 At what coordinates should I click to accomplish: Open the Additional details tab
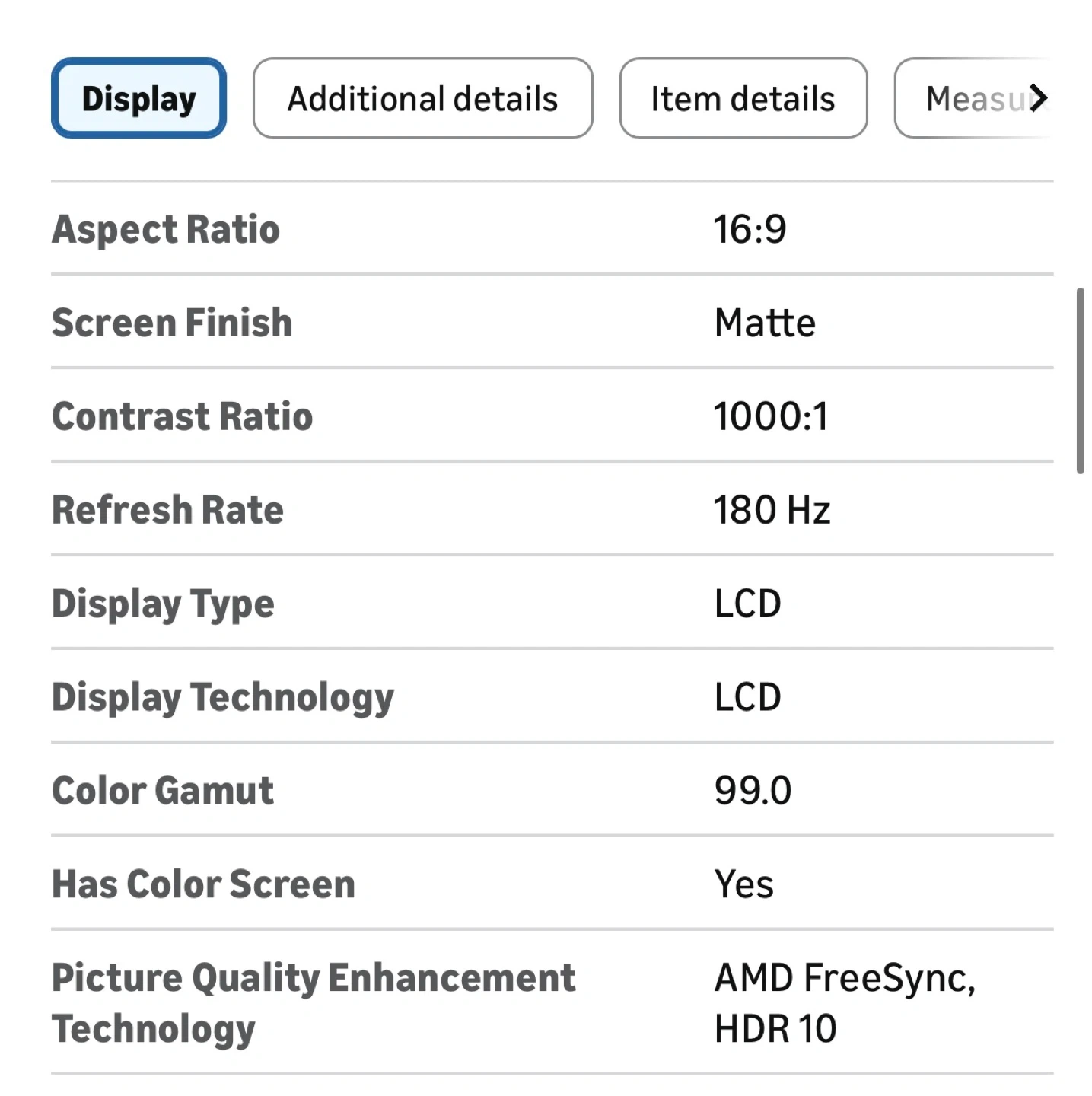pos(422,98)
